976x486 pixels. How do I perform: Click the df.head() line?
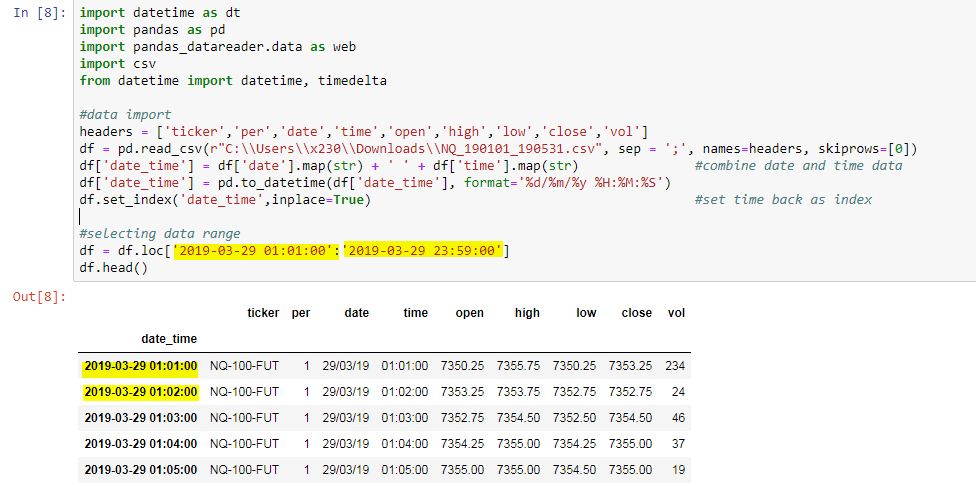pos(113,268)
